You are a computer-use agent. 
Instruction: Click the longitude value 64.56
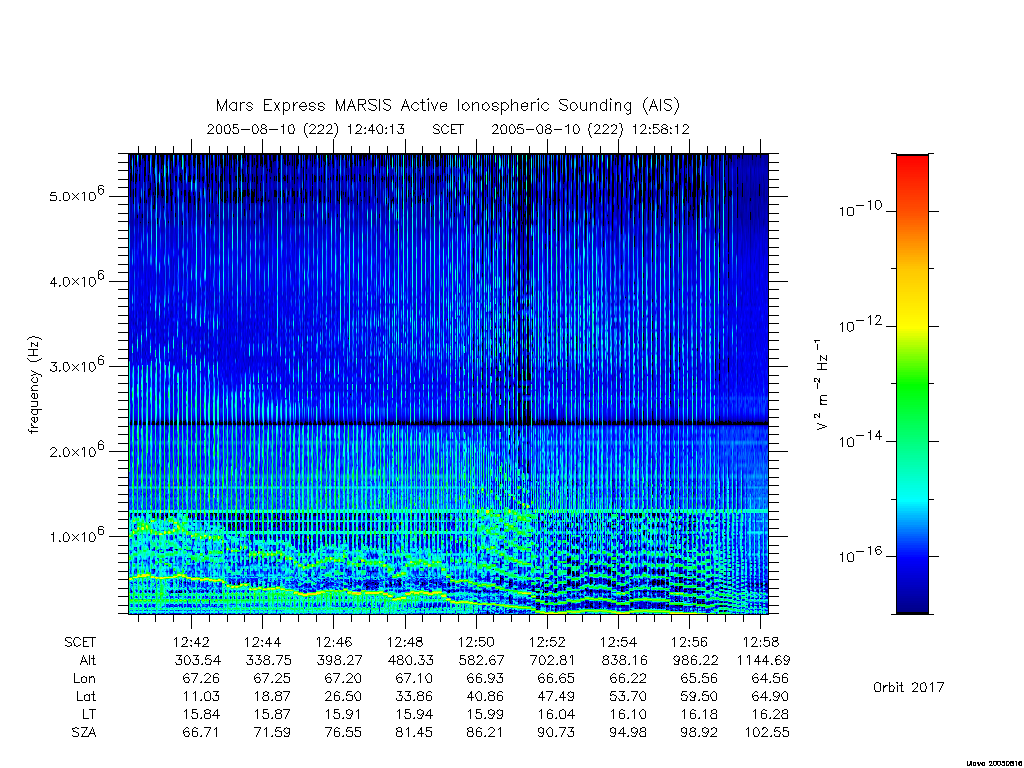[771, 678]
